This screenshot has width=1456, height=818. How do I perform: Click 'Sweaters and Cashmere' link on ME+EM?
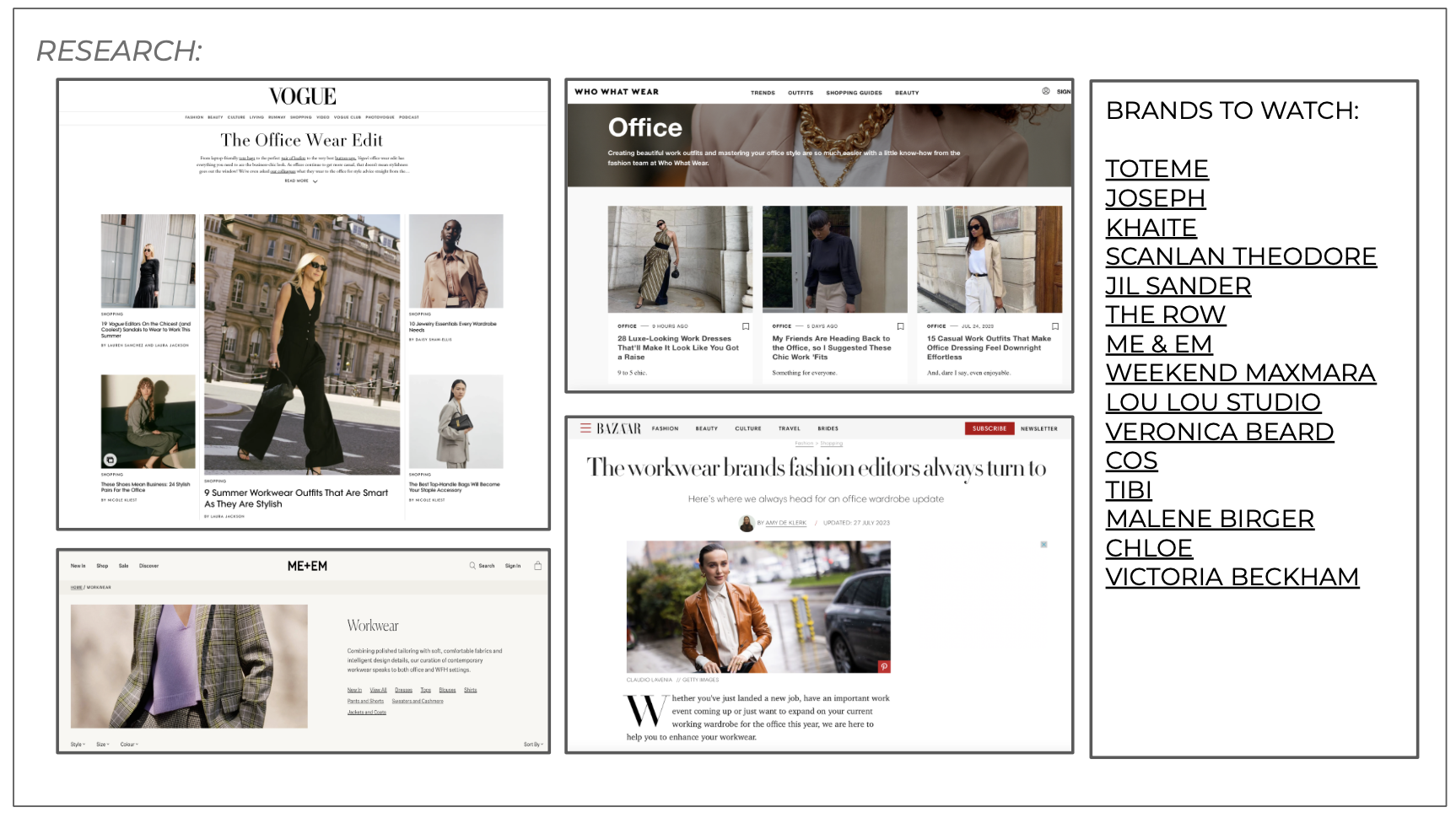tap(418, 701)
